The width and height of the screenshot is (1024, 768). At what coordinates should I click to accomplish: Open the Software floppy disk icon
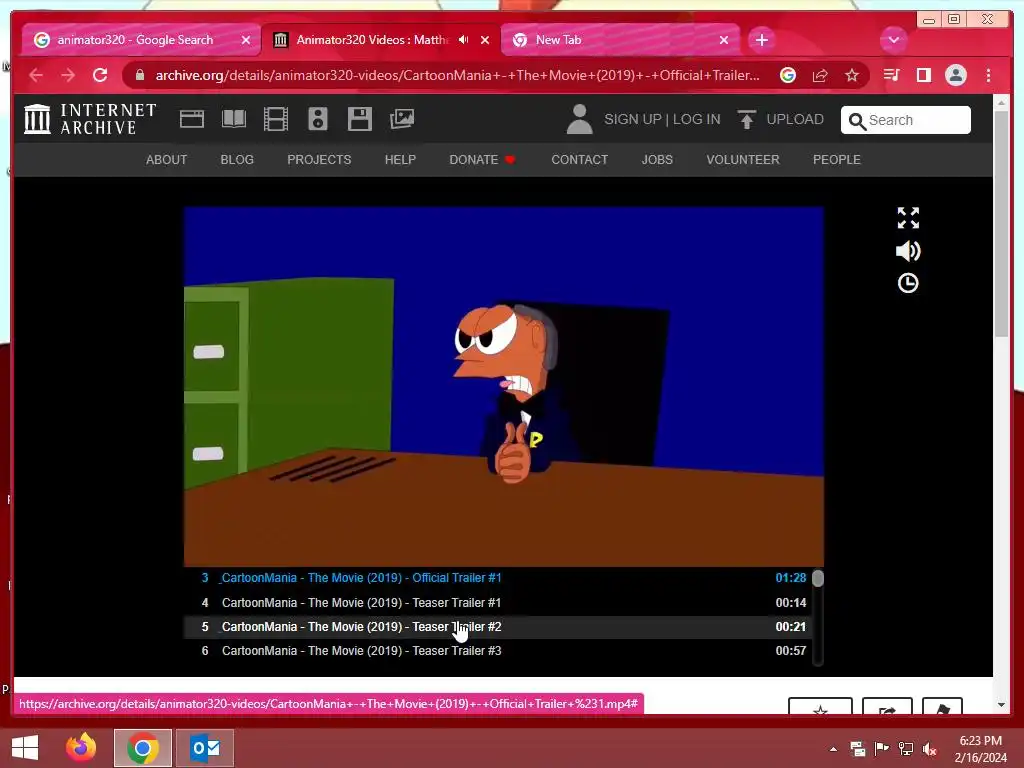[x=359, y=119]
